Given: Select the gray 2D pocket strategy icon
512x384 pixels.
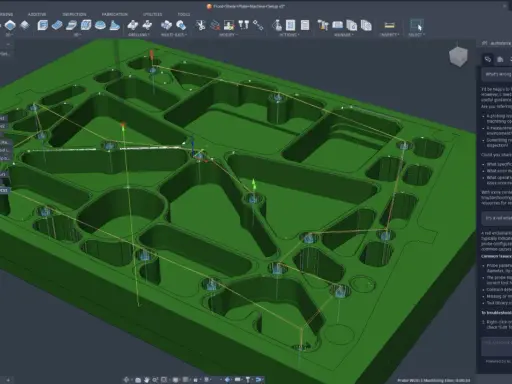Looking at the screenshot, I should click(x=25, y=25).
